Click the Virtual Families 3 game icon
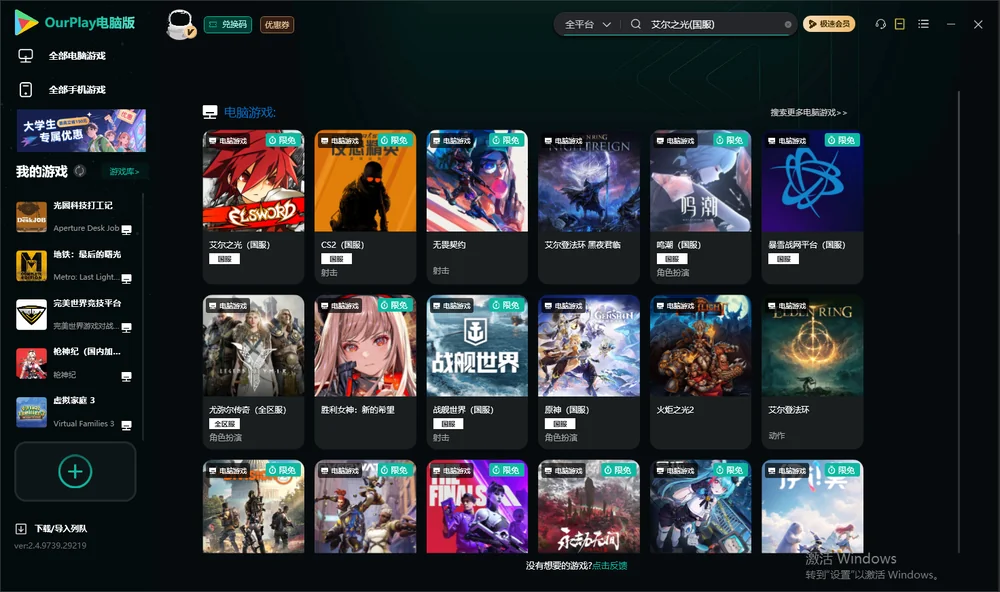Screen dimensions: 1000x592 tap(31, 412)
